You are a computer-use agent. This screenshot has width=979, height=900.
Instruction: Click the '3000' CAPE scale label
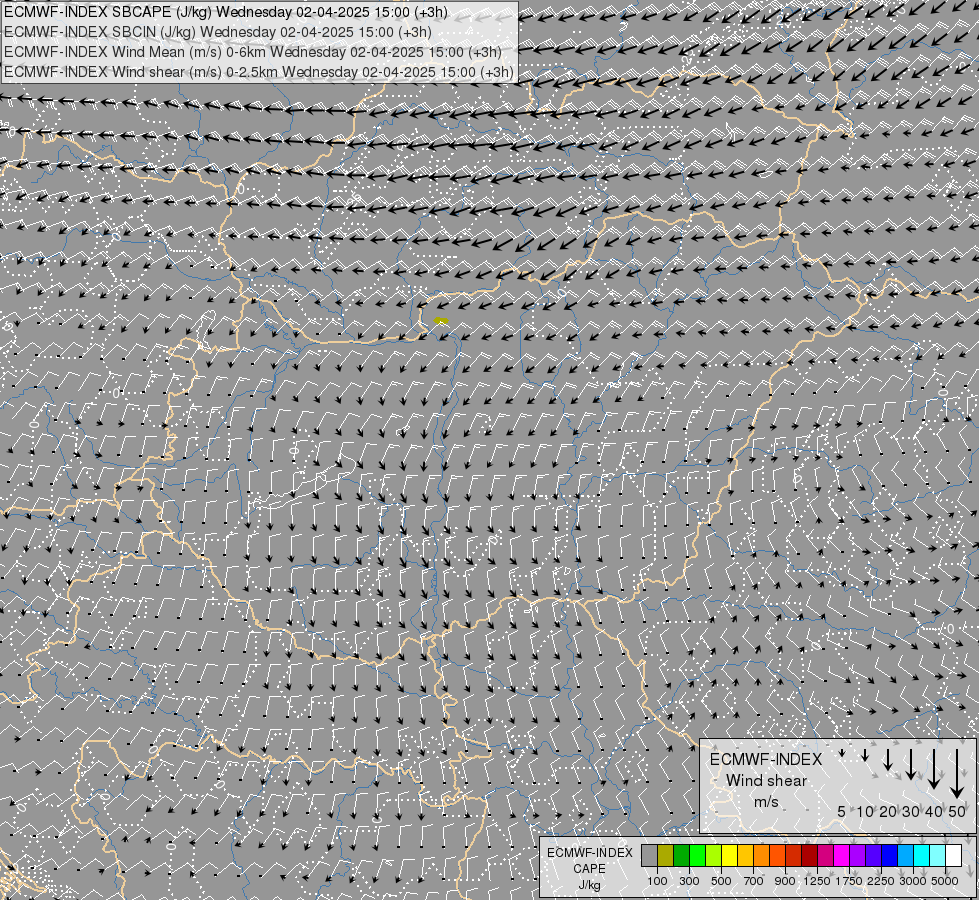(x=913, y=881)
